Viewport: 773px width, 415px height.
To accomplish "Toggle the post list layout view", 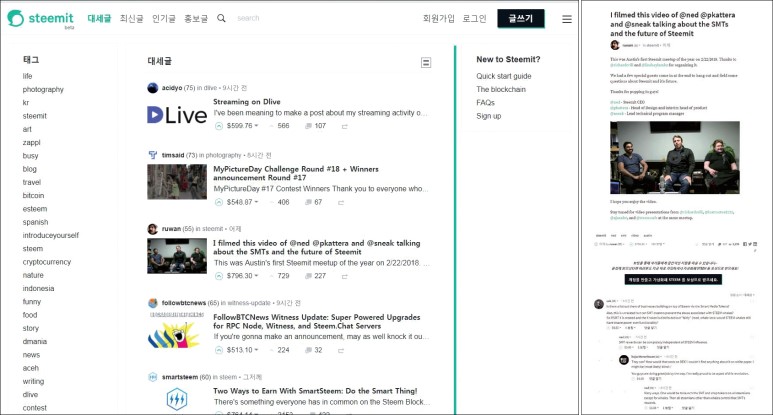I will pyautogui.click(x=426, y=62).
